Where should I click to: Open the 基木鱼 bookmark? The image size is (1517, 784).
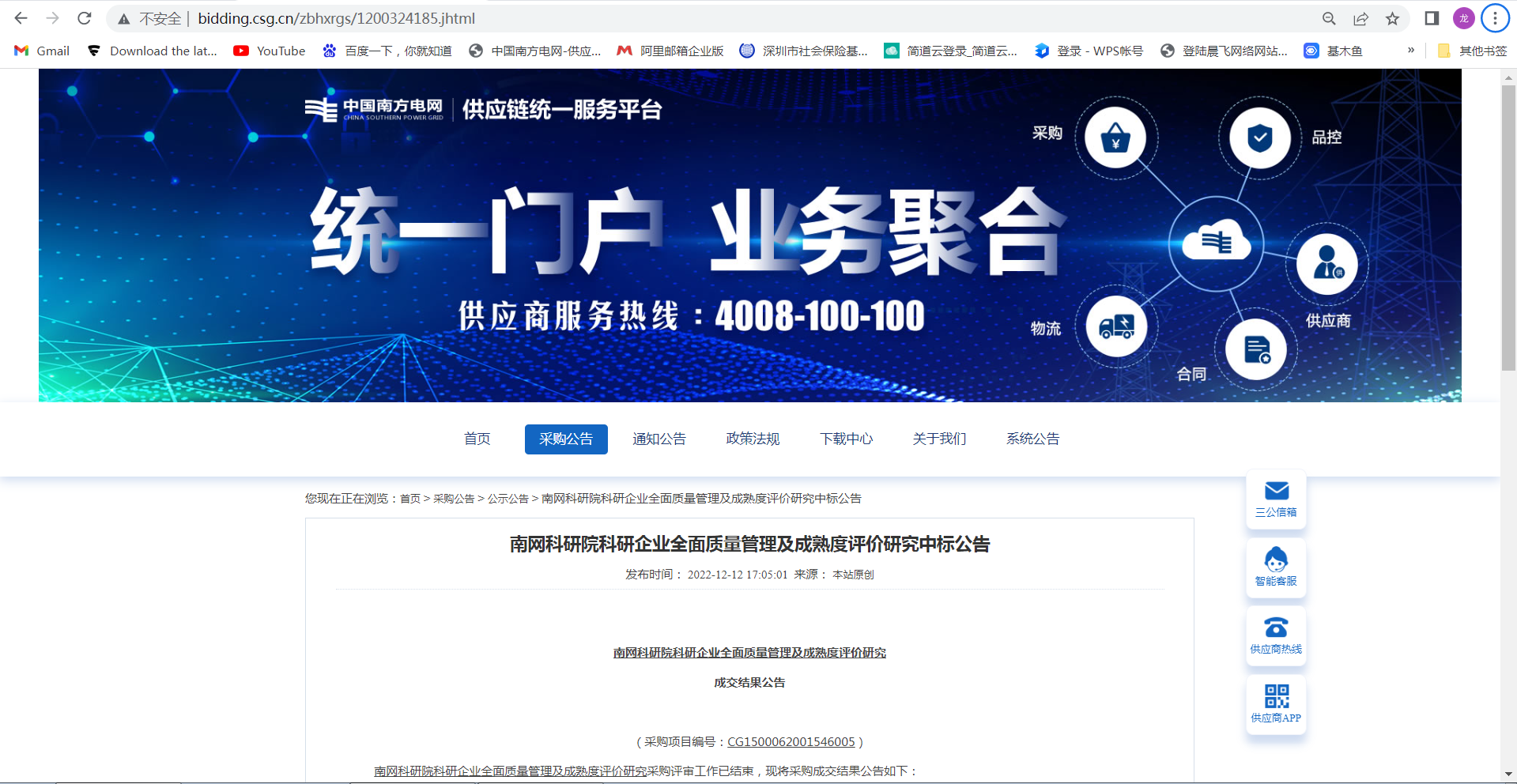[x=1333, y=51]
